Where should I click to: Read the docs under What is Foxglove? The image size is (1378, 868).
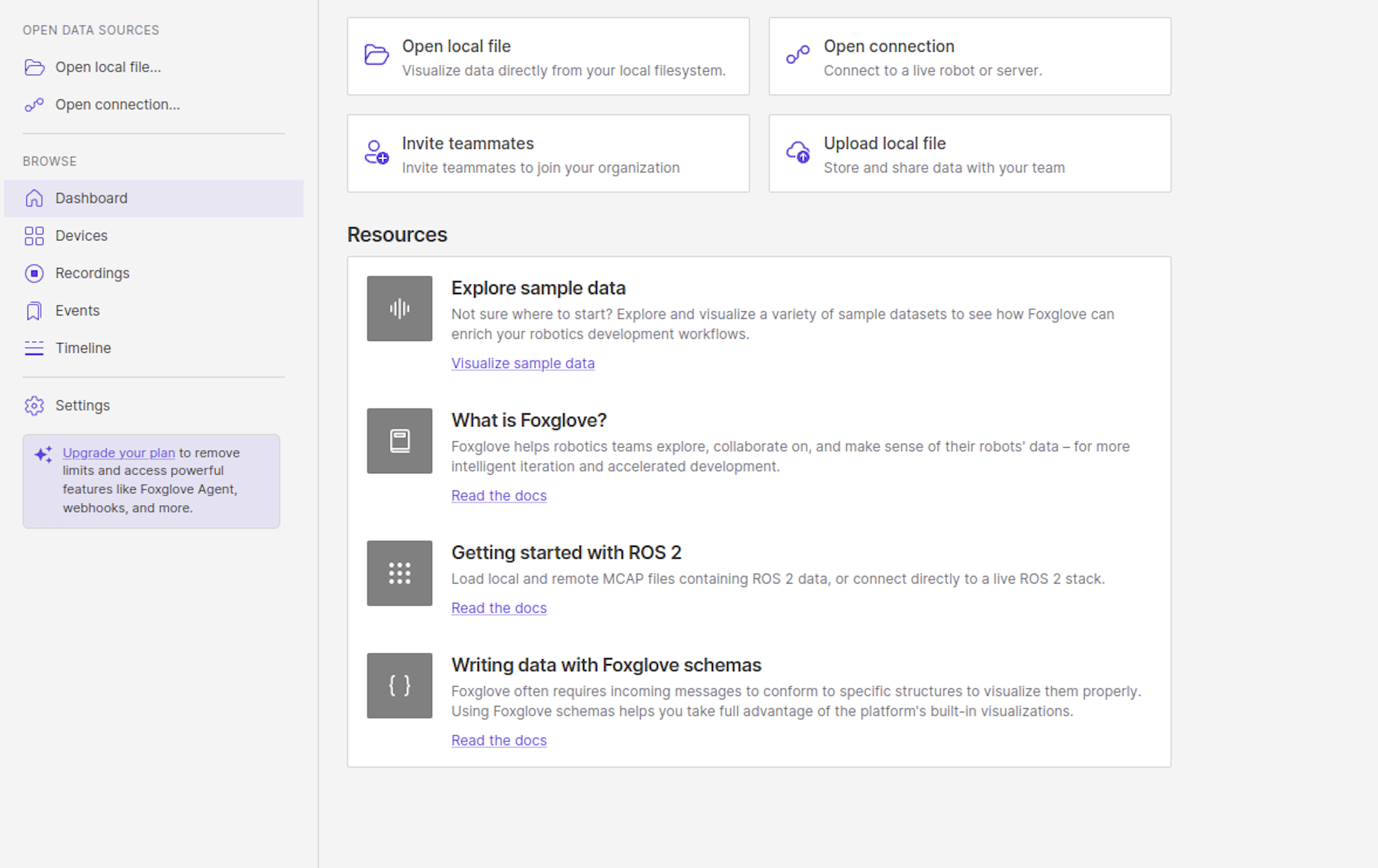pos(499,495)
